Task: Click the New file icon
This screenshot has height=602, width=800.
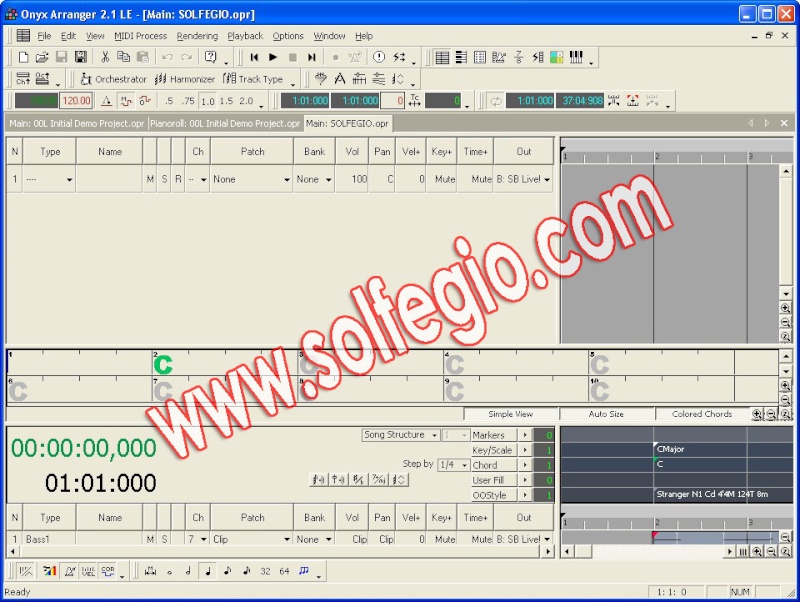Action: (23, 57)
